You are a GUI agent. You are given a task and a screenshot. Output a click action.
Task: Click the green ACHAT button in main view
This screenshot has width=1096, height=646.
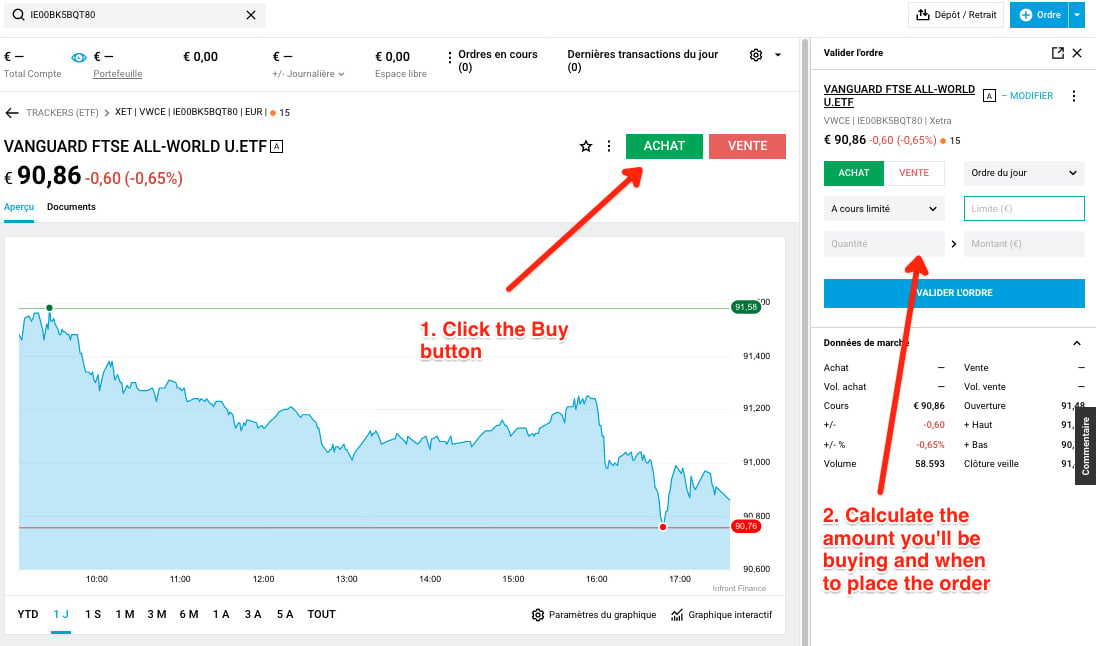point(664,146)
